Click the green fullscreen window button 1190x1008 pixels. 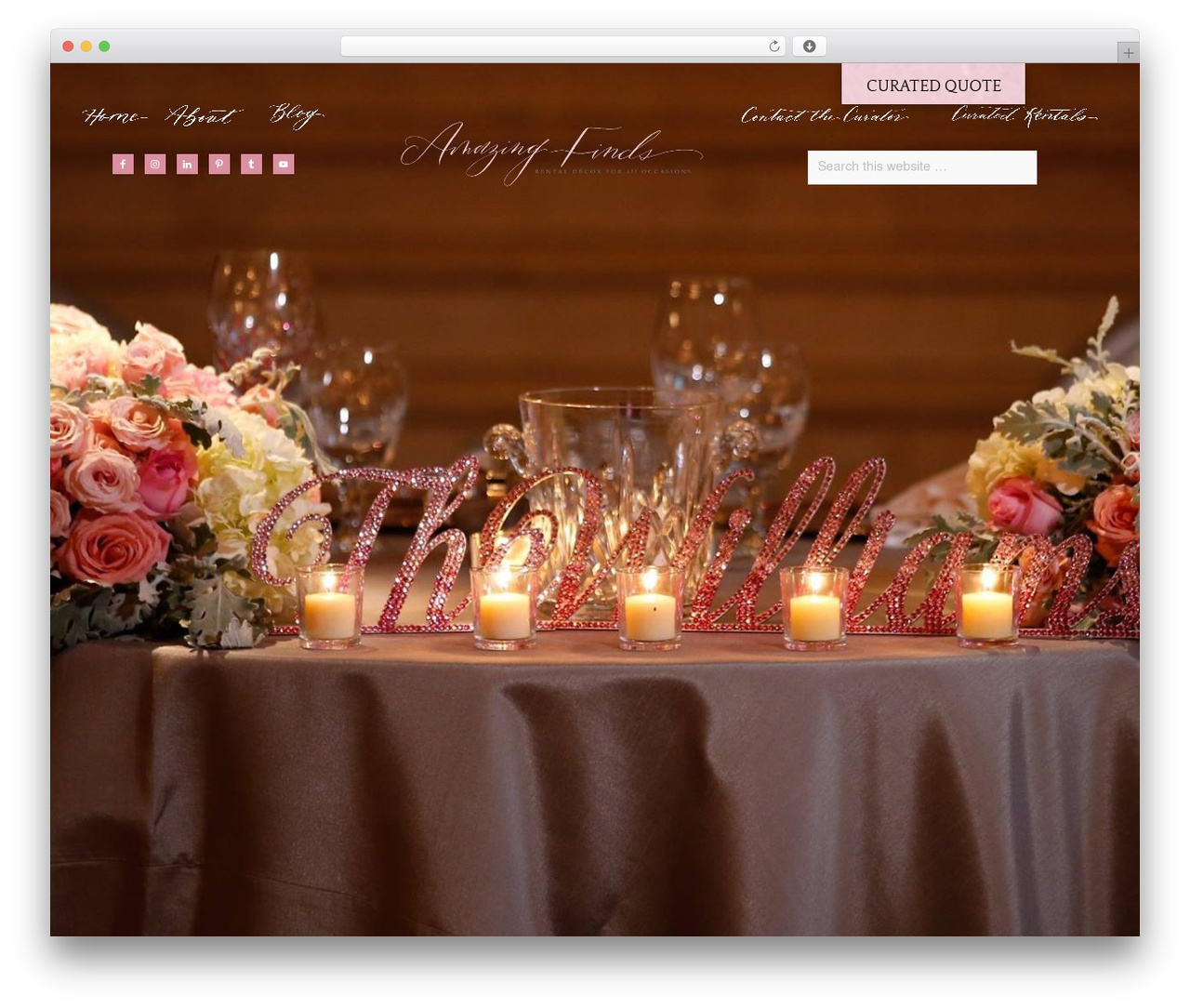pos(104,46)
